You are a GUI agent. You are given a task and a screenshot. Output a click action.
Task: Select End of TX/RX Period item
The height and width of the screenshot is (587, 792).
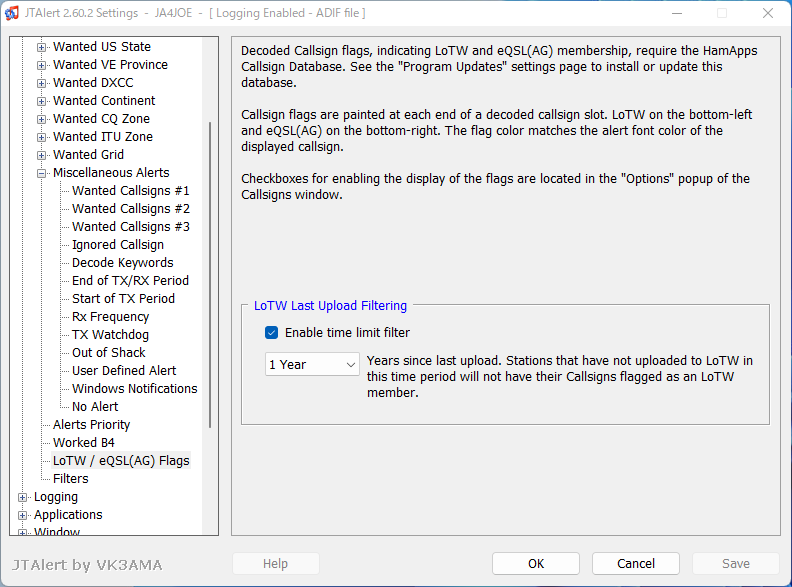(130, 281)
